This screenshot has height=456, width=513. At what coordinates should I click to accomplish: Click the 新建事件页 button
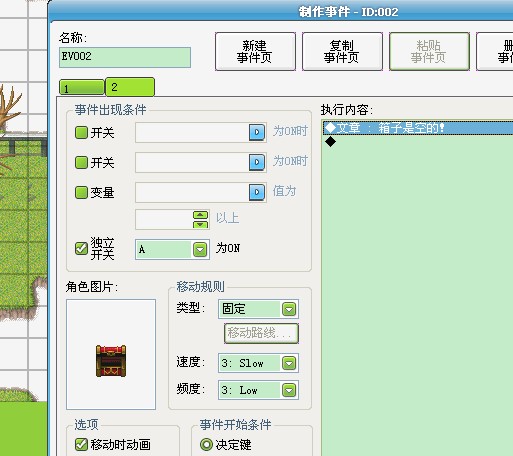(x=255, y=51)
